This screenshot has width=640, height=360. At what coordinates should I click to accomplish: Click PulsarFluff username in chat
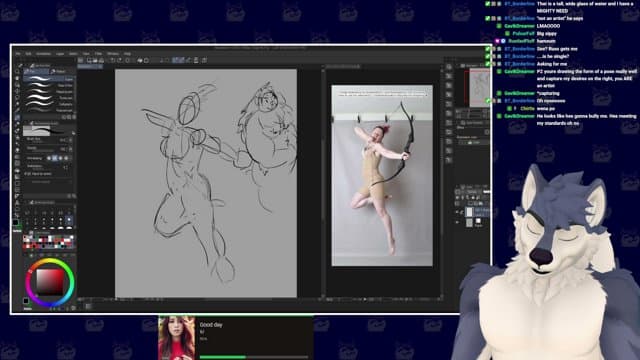[523, 33]
